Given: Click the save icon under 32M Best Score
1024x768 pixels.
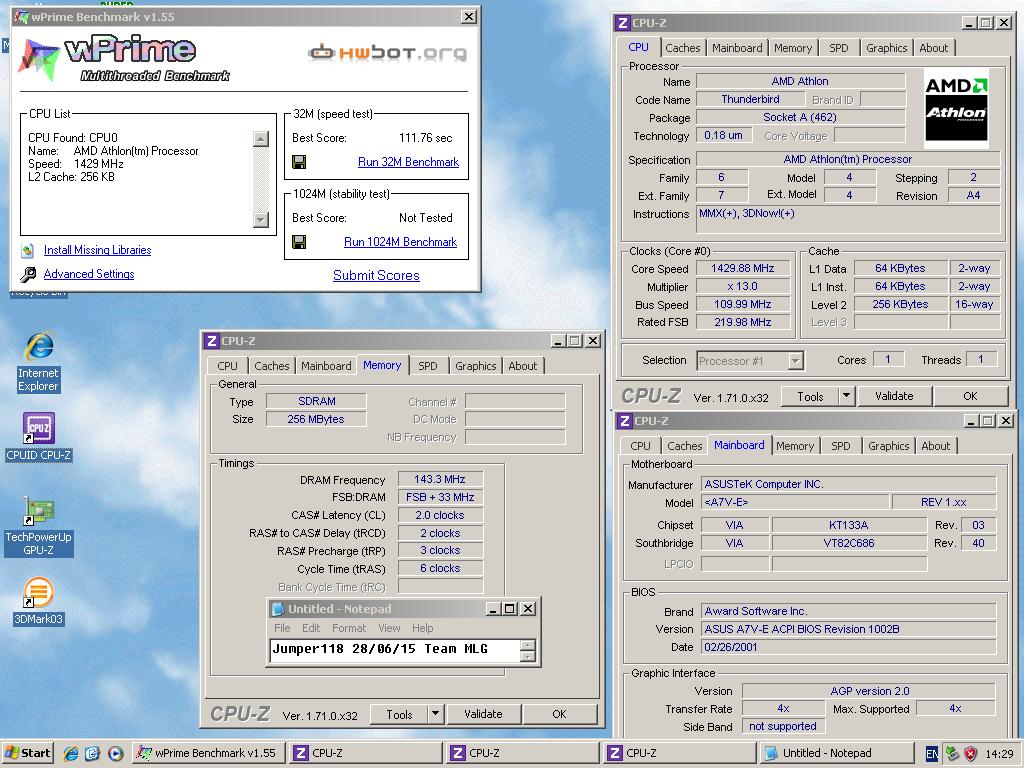Looking at the screenshot, I should click(299, 162).
